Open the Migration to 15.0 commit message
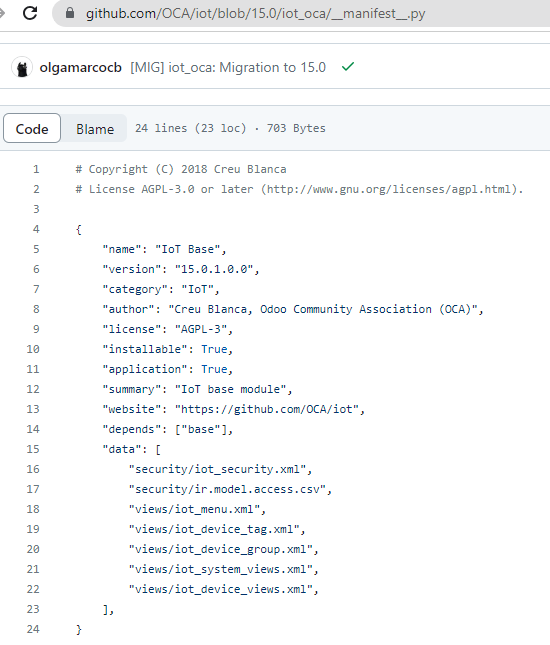Viewport: 550px width, 645px height. point(228,67)
